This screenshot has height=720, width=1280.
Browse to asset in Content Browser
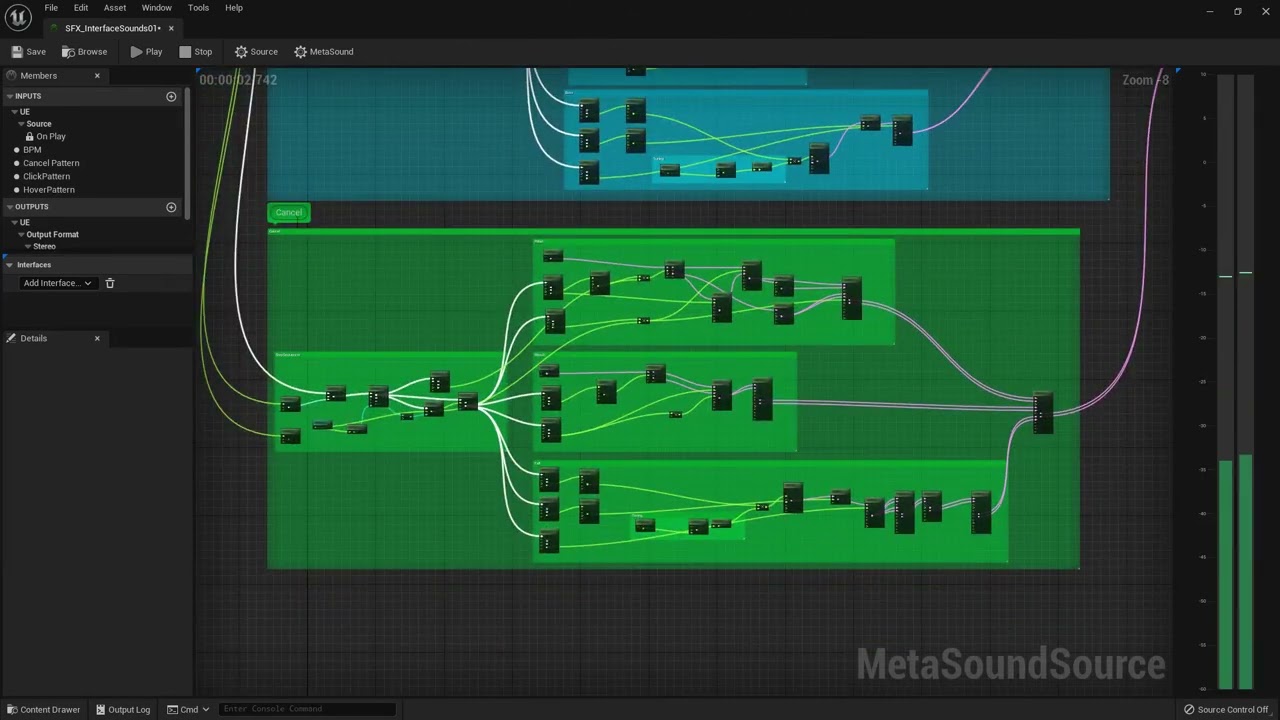(x=85, y=52)
